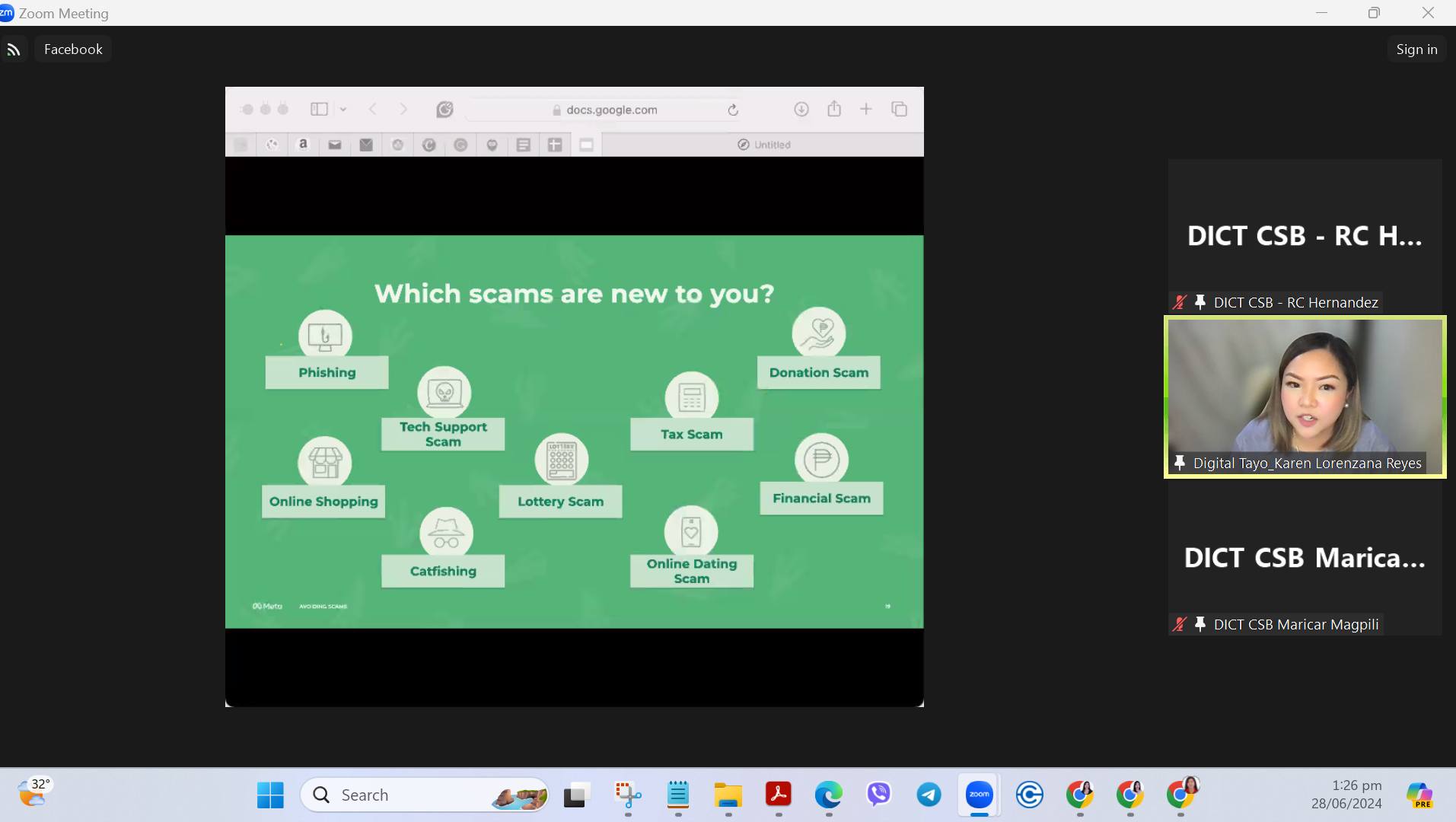1456x822 pixels.
Task: Open Task View from the taskbar
Action: tap(577, 795)
